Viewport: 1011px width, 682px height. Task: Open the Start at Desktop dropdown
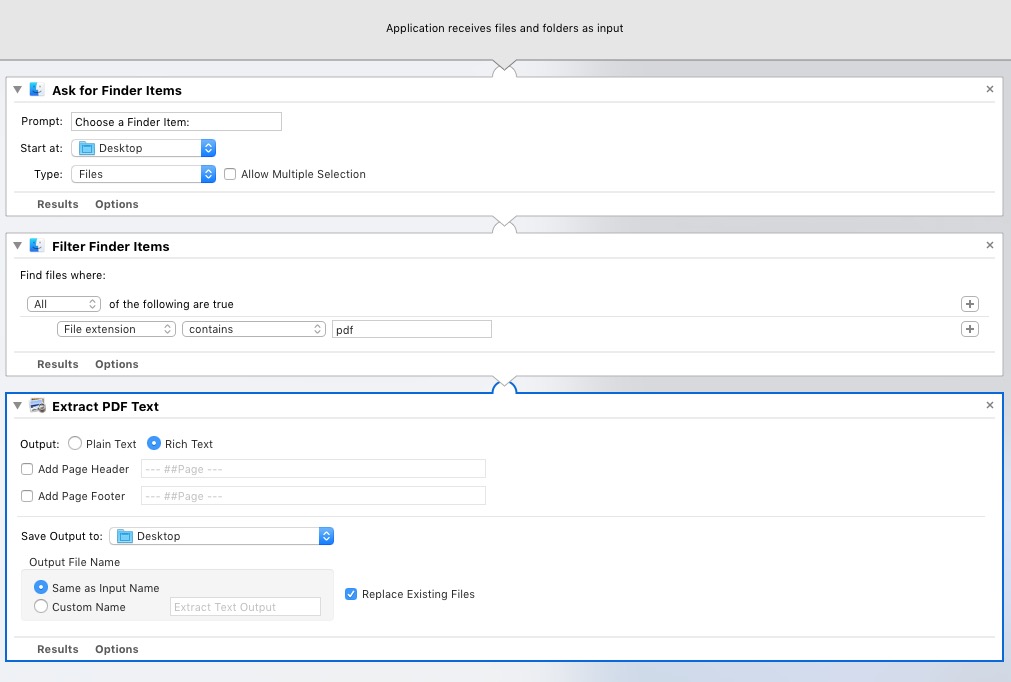[144, 148]
